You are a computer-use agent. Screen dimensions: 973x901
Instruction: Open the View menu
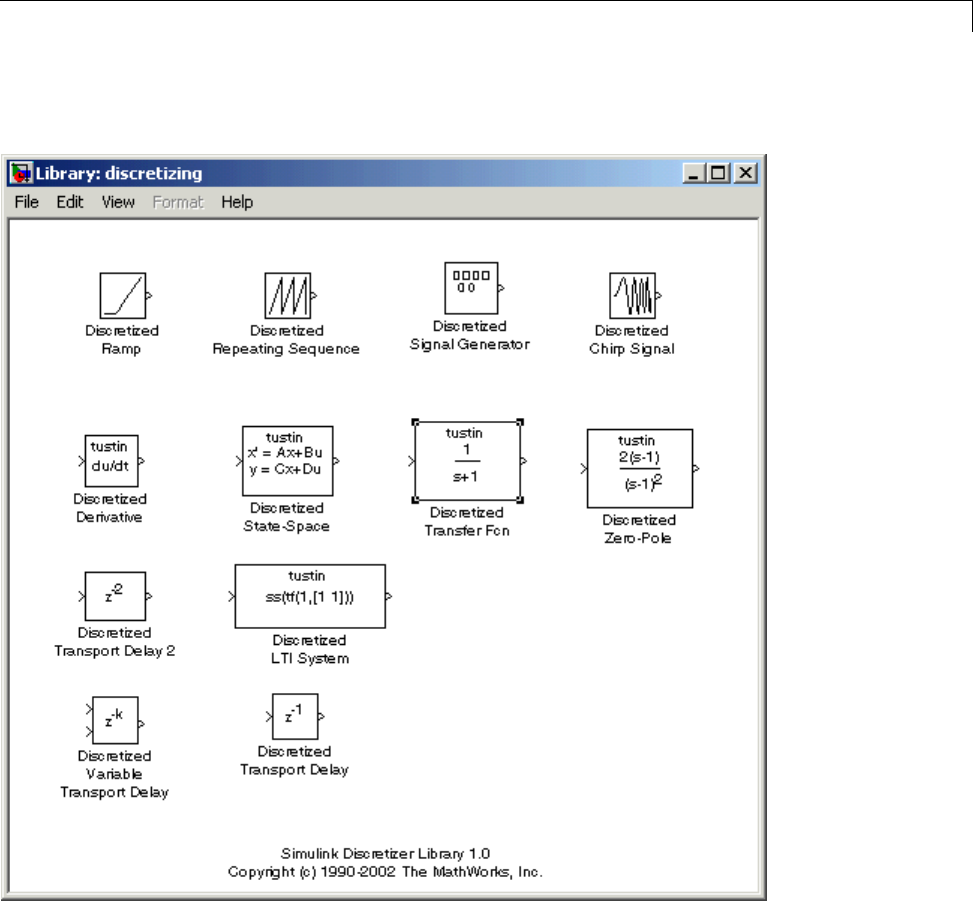point(118,202)
